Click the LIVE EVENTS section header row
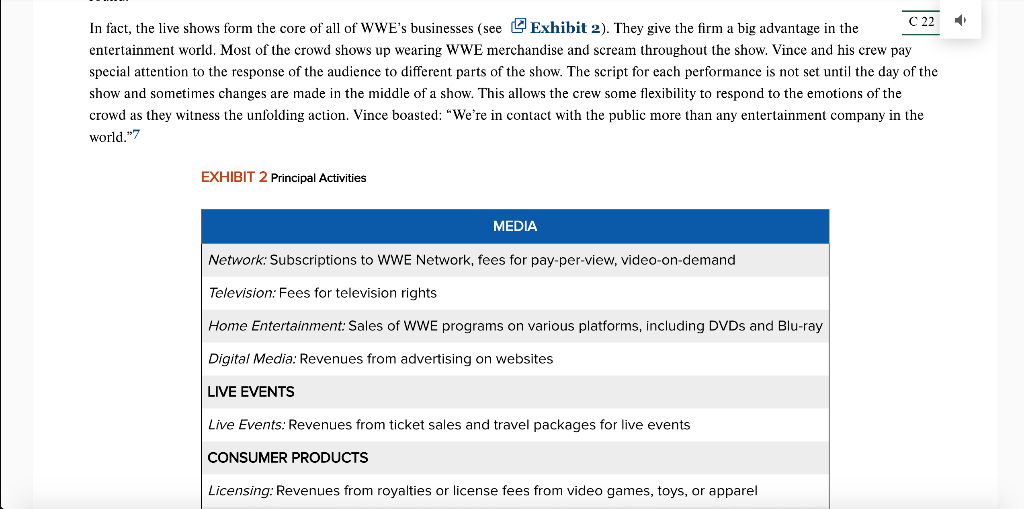This screenshot has width=1024, height=509. click(x=515, y=392)
